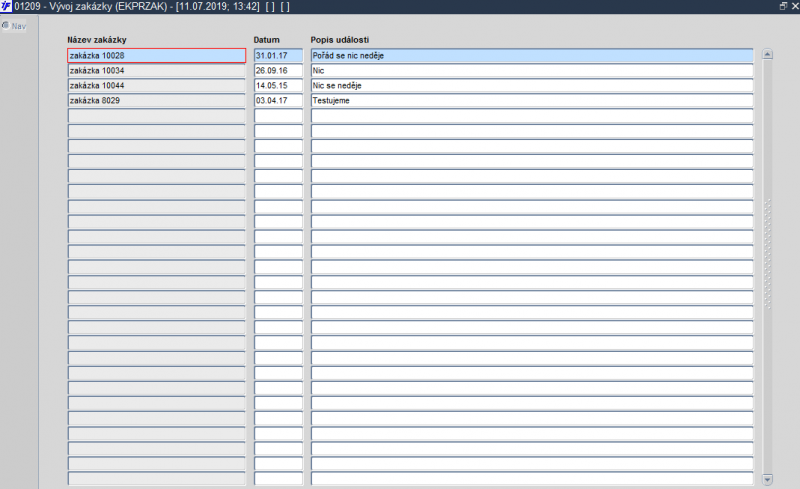This screenshot has height=489, width=800.
Task: Click the scroll-up arrow of the list
Action: coord(767,54)
